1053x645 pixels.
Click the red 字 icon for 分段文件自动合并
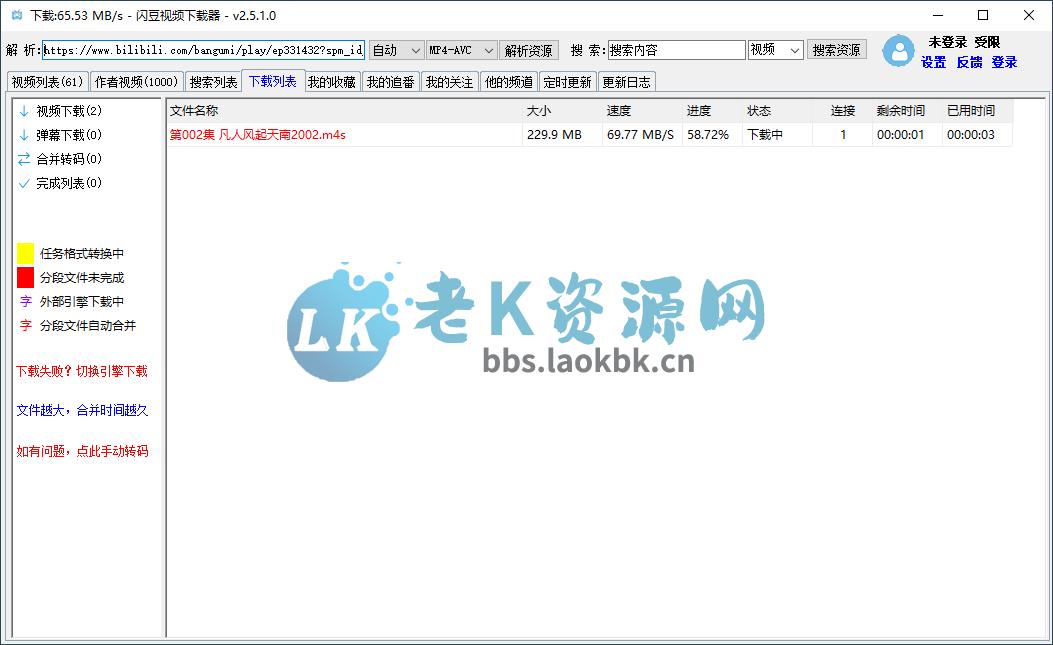(26, 326)
